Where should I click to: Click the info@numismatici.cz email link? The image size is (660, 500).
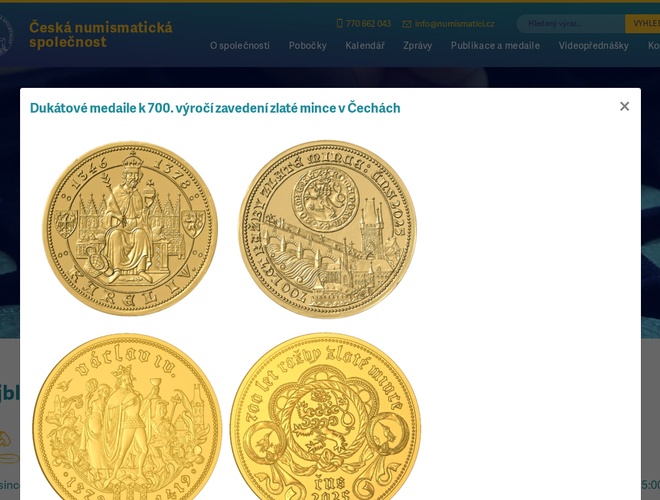click(455, 24)
